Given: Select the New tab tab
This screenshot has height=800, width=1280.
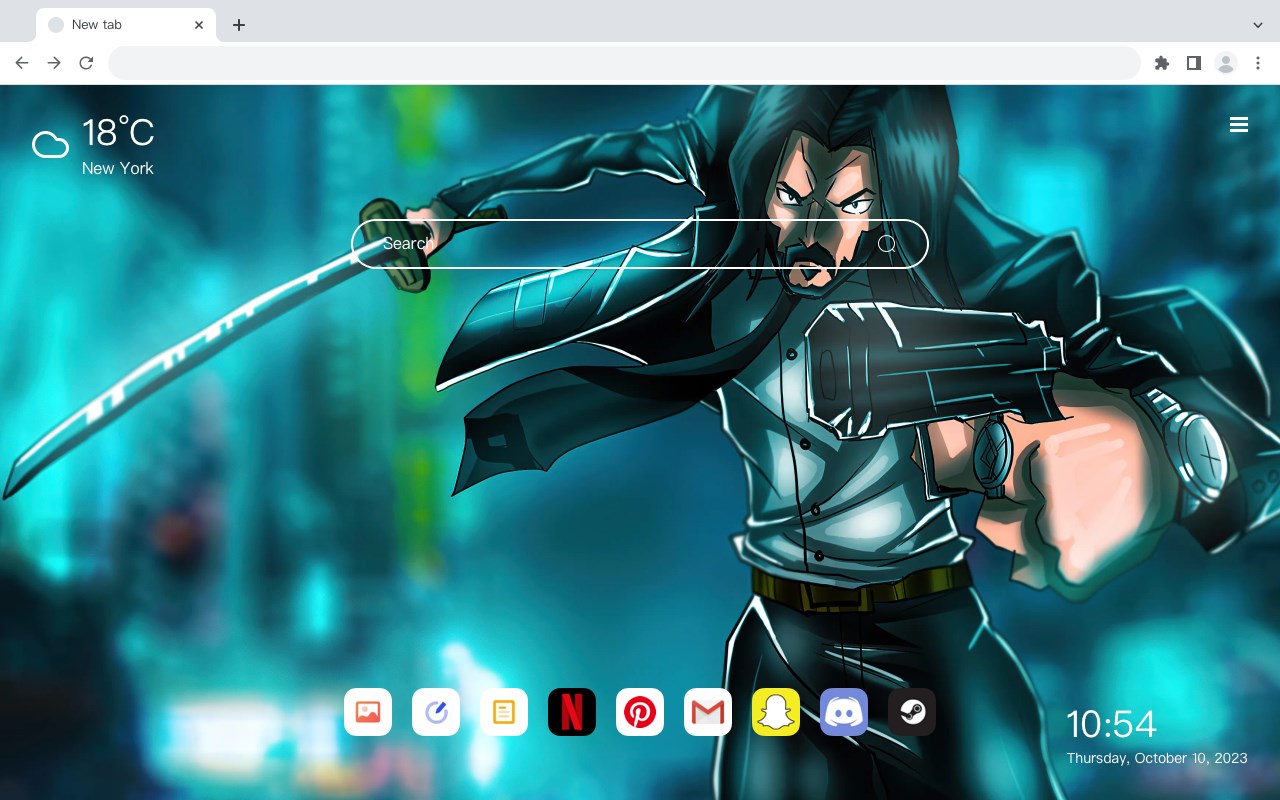Looking at the screenshot, I should click(126, 25).
